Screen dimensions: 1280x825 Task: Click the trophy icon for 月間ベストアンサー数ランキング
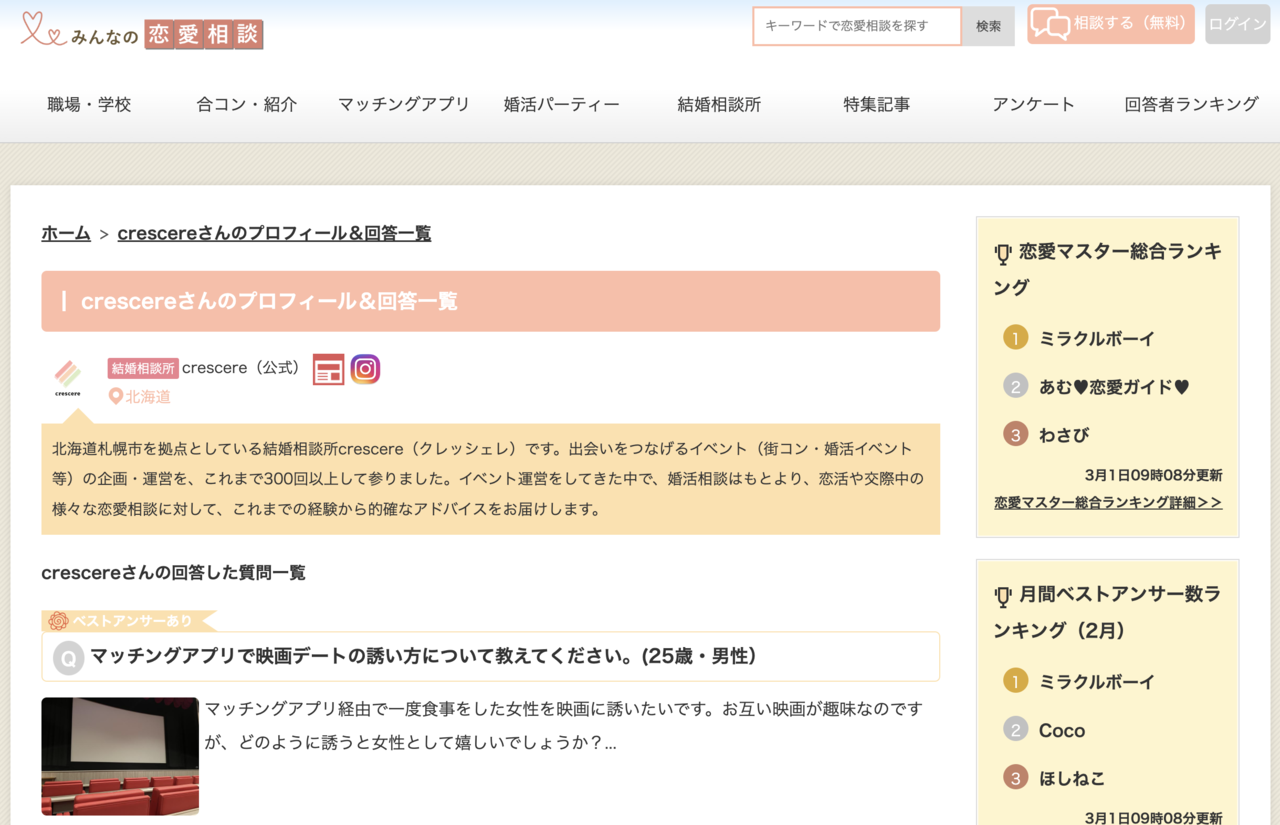pos(1003,597)
